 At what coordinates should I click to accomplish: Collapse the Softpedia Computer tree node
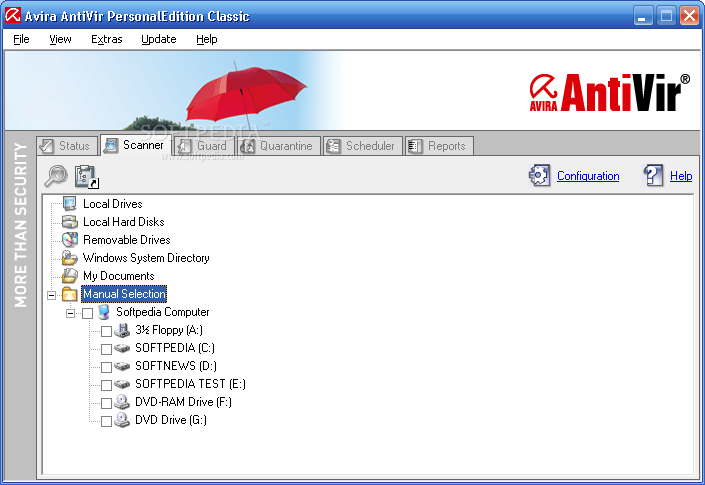(x=71, y=312)
